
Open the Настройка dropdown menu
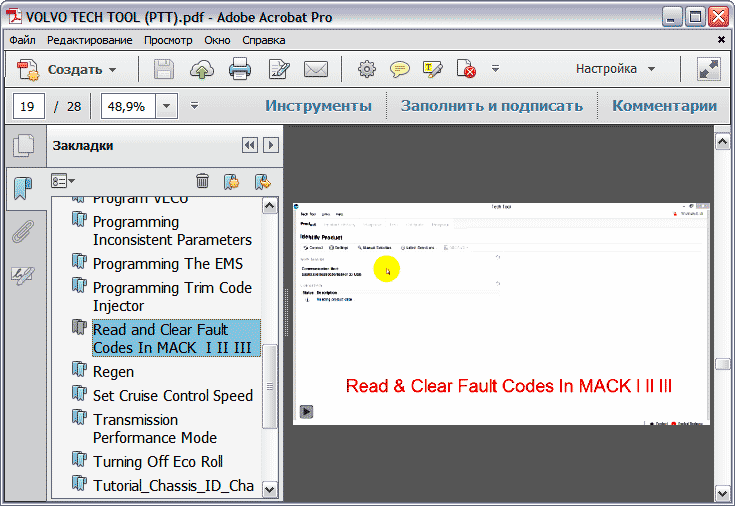click(x=615, y=70)
